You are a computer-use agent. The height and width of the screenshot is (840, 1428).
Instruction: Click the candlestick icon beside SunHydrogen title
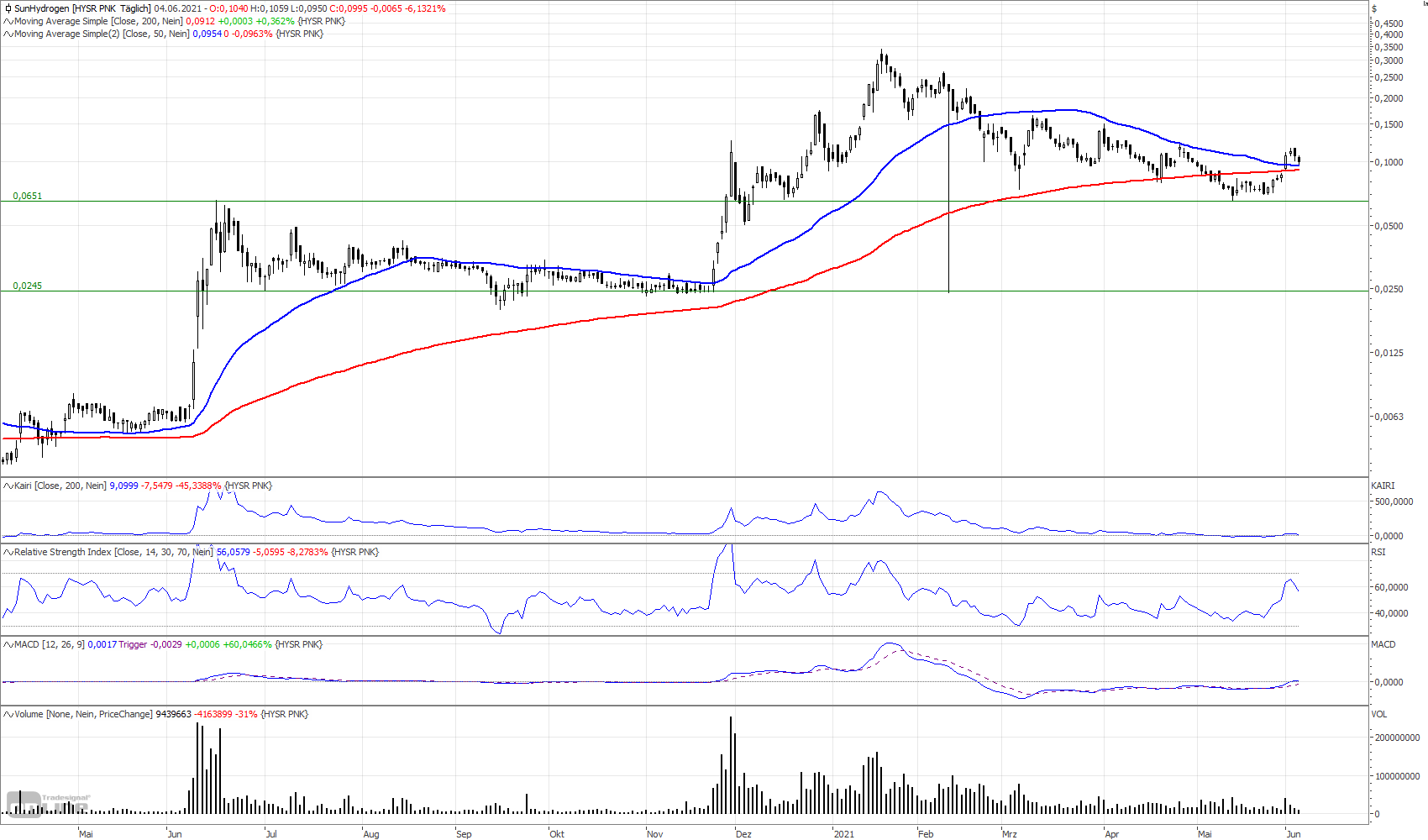pos(8,8)
